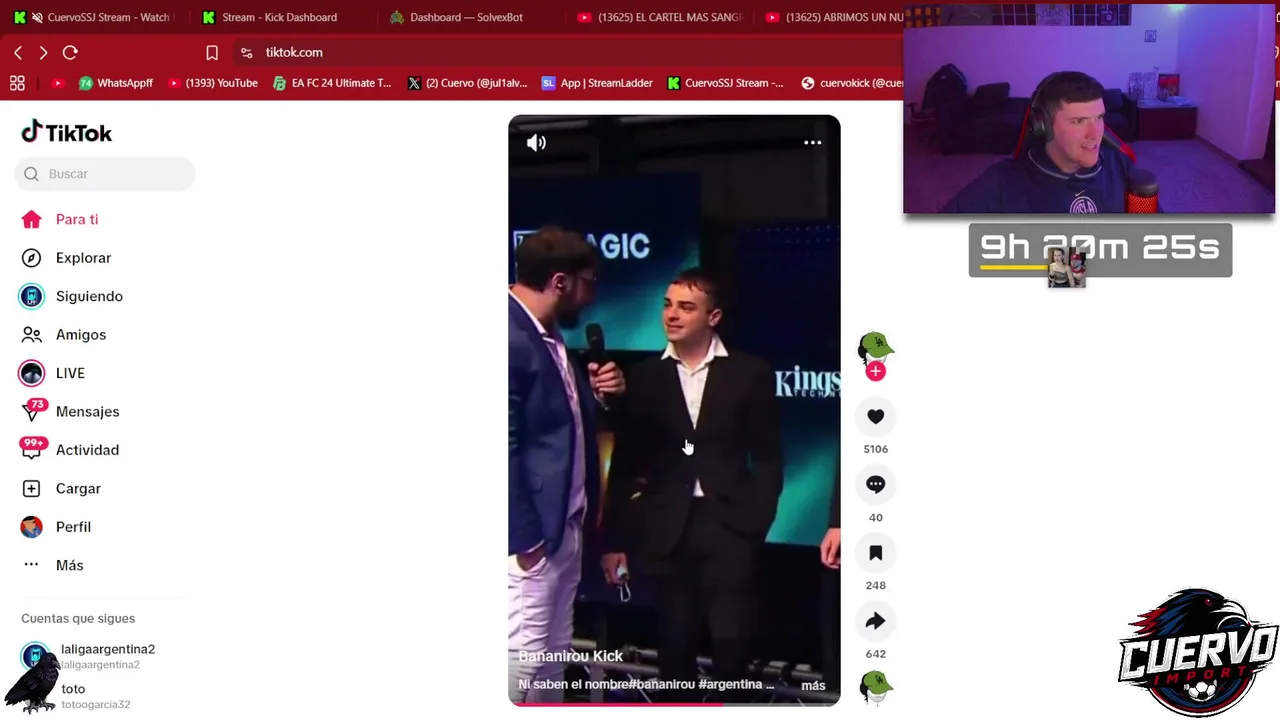
Task: Bookmark this page using the toolbar bookmark icon
Action: 212,52
